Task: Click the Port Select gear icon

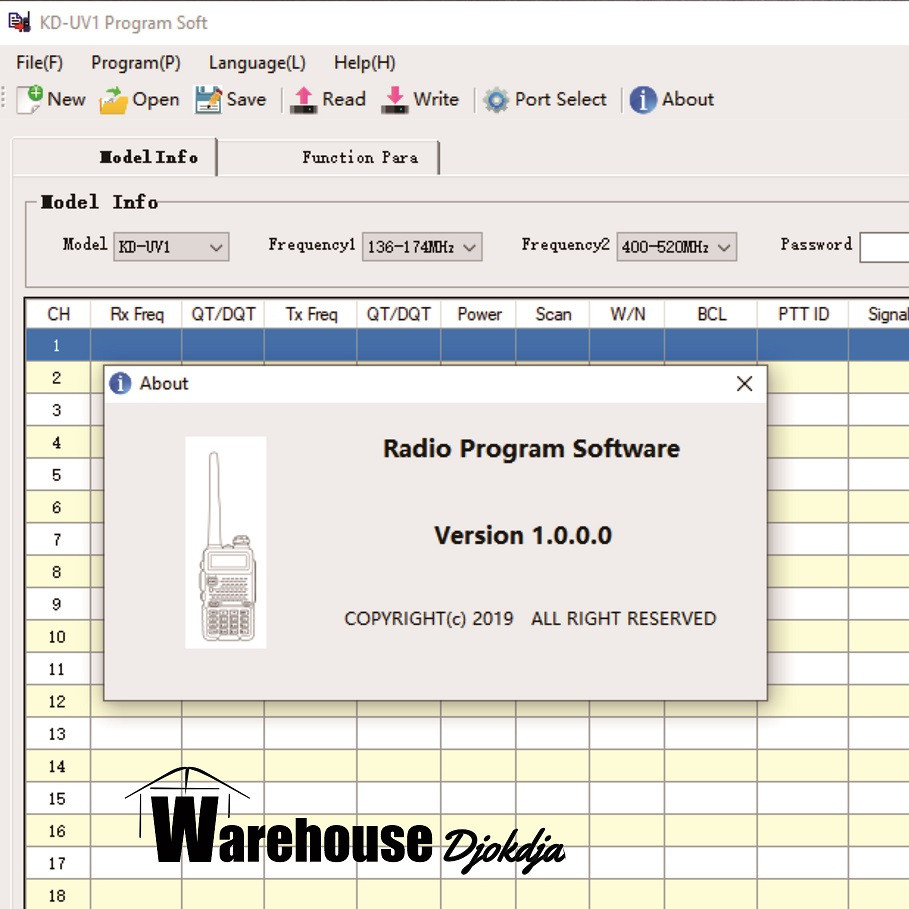Action: (497, 99)
